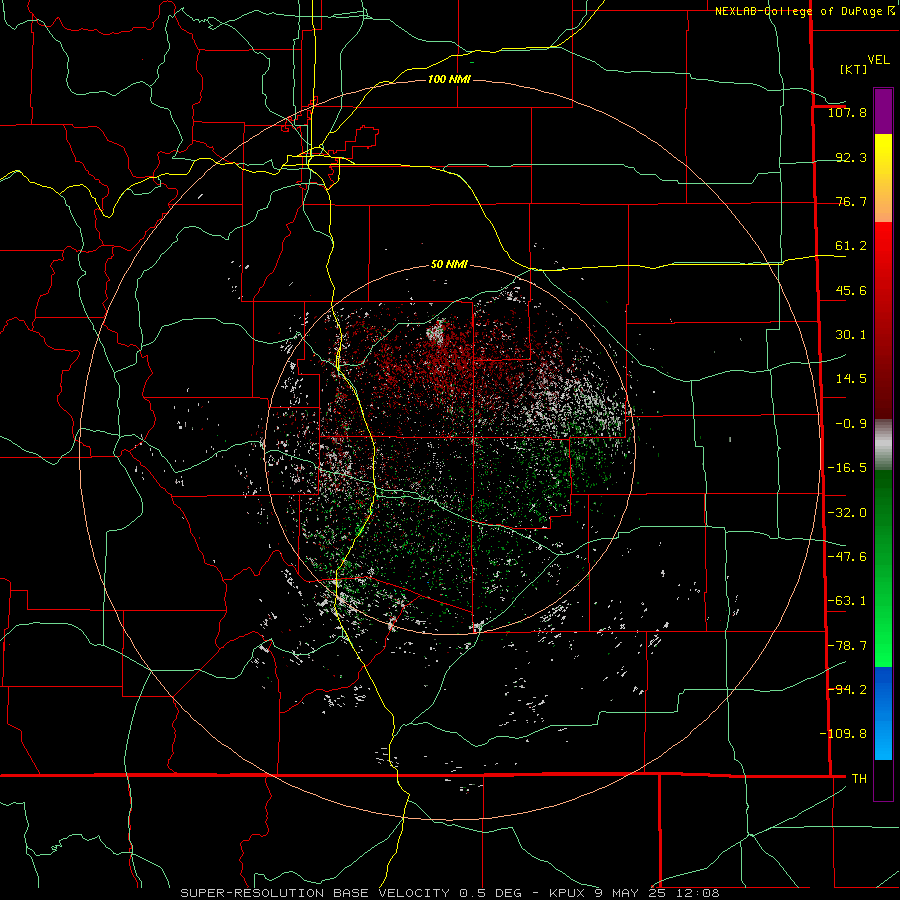Click the -94.2 velocity scale value
Screen dimensions: 900x900
[x=847, y=689]
